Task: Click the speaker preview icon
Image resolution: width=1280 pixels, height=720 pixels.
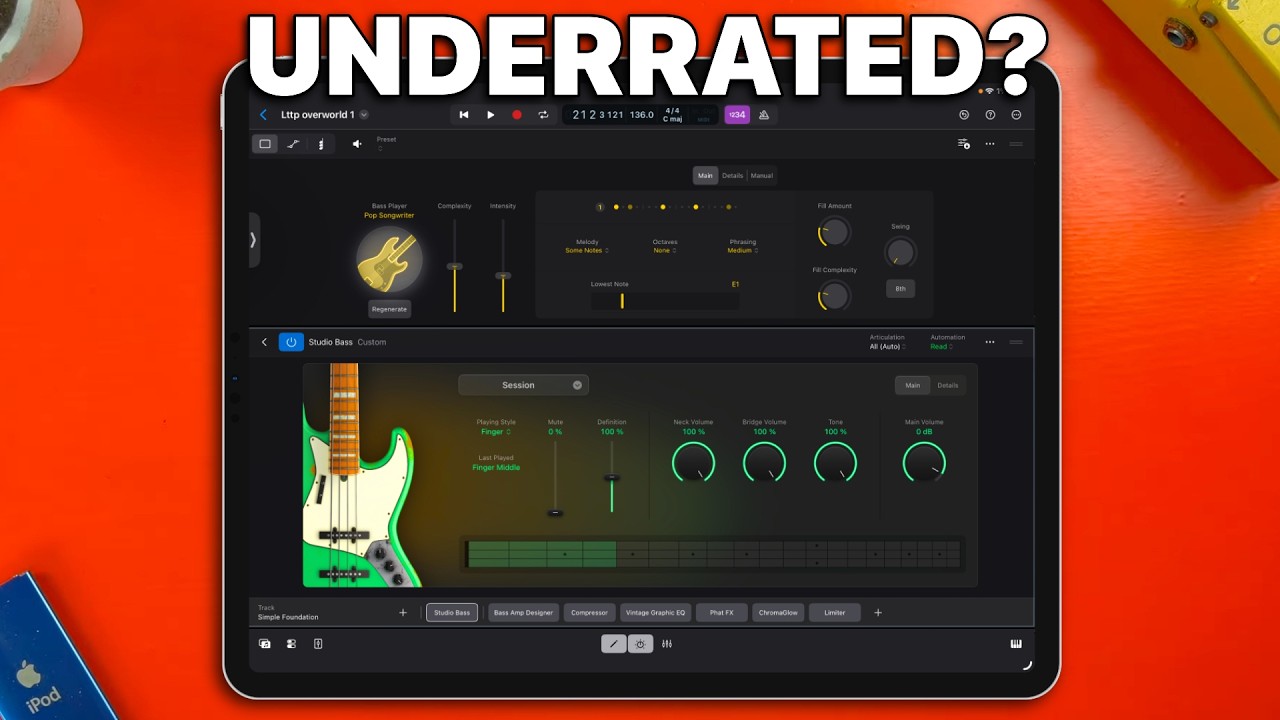Action: point(357,144)
